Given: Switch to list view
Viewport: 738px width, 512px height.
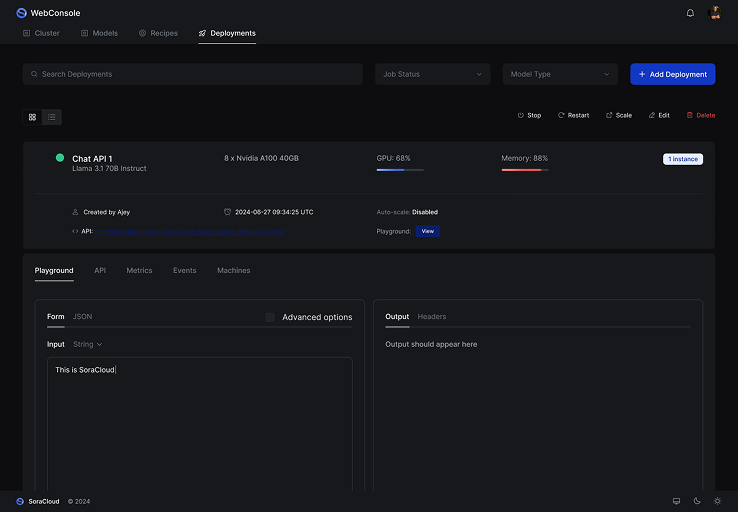Looking at the screenshot, I should pyautogui.click(x=52, y=117).
